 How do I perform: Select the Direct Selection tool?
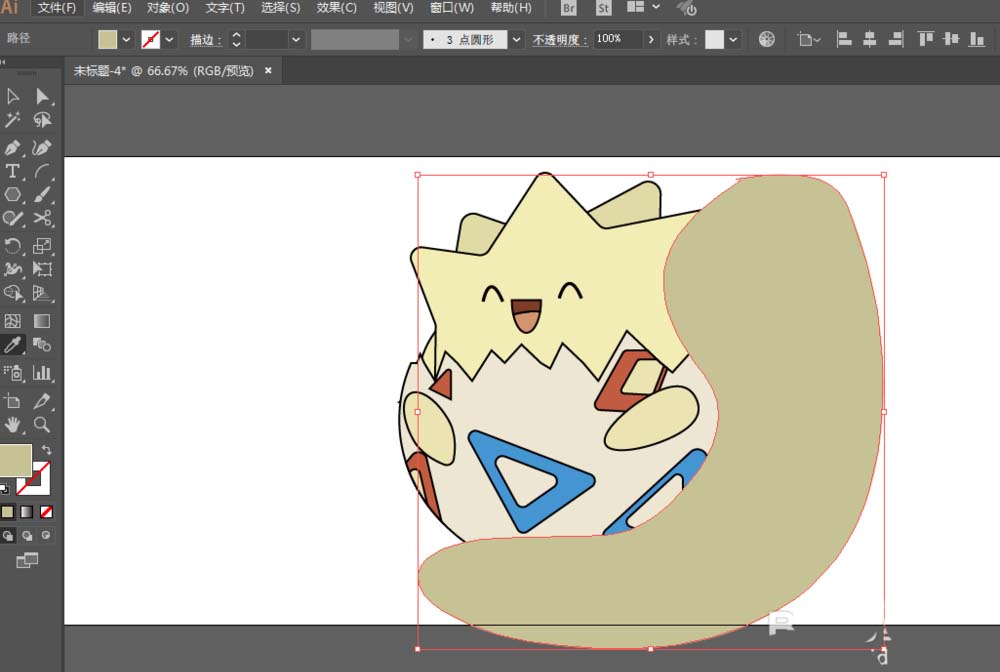click(x=42, y=96)
